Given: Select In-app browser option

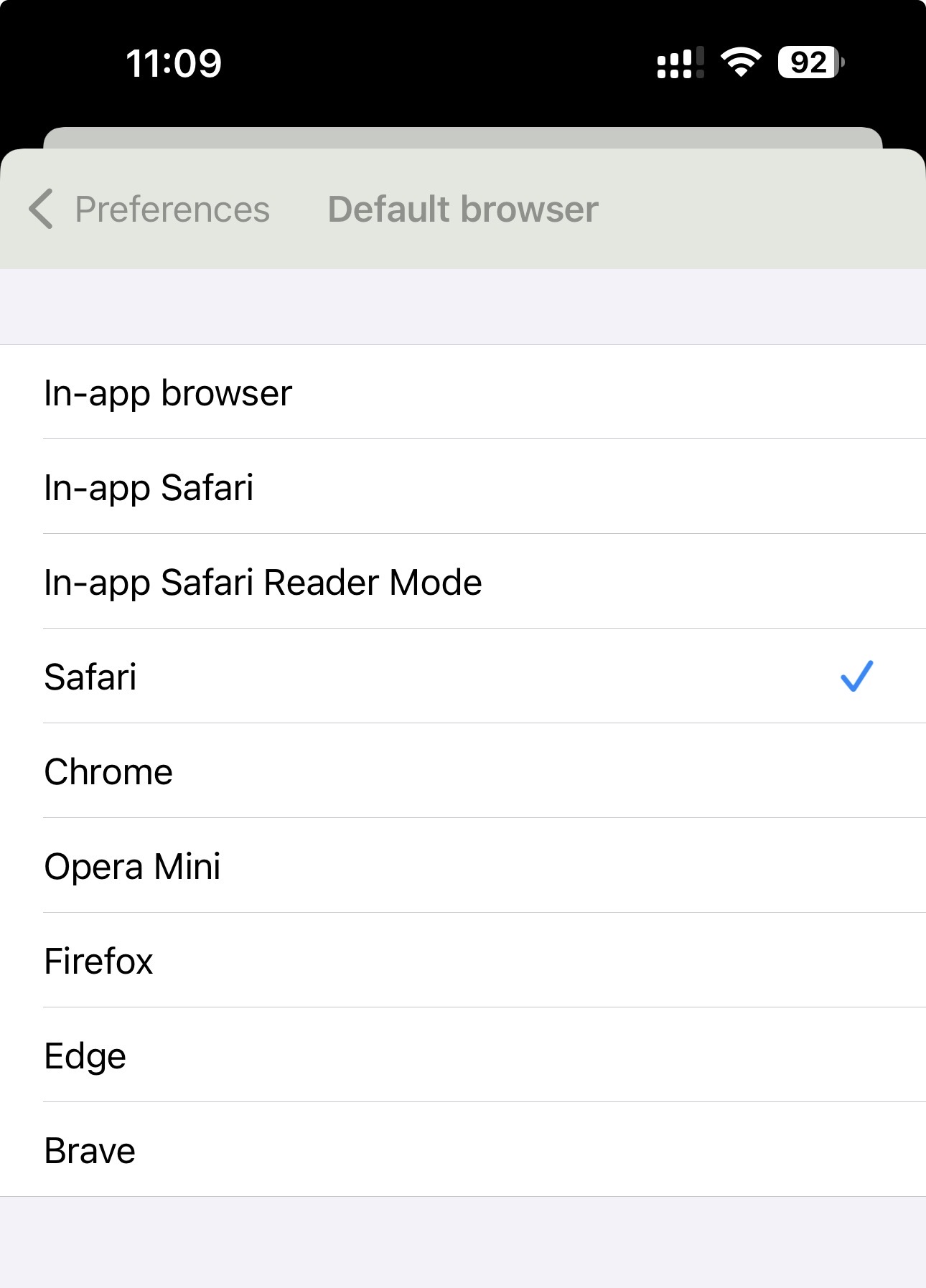Looking at the screenshot, I should [168, 392].
